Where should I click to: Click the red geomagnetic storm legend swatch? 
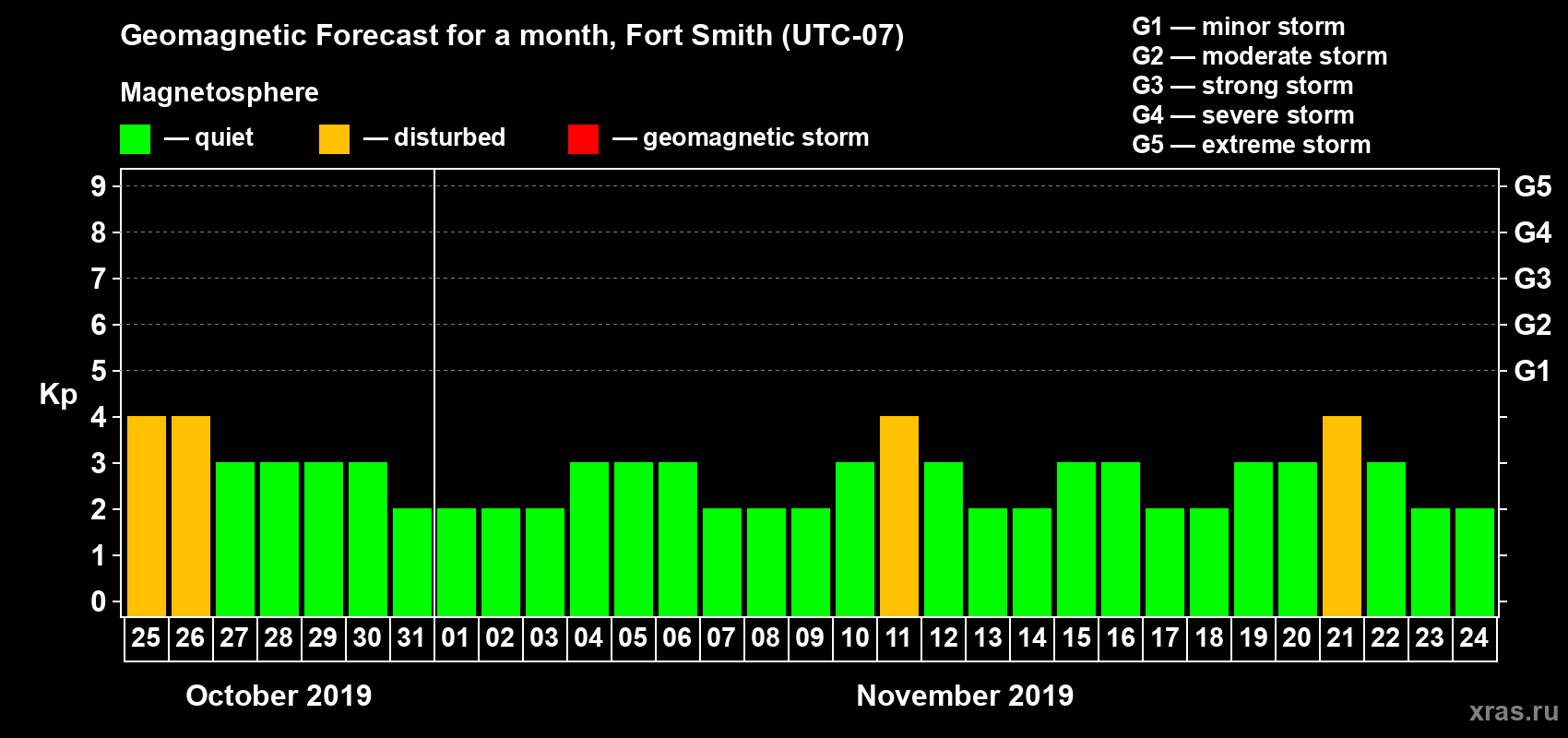click(x=583, y=139)
